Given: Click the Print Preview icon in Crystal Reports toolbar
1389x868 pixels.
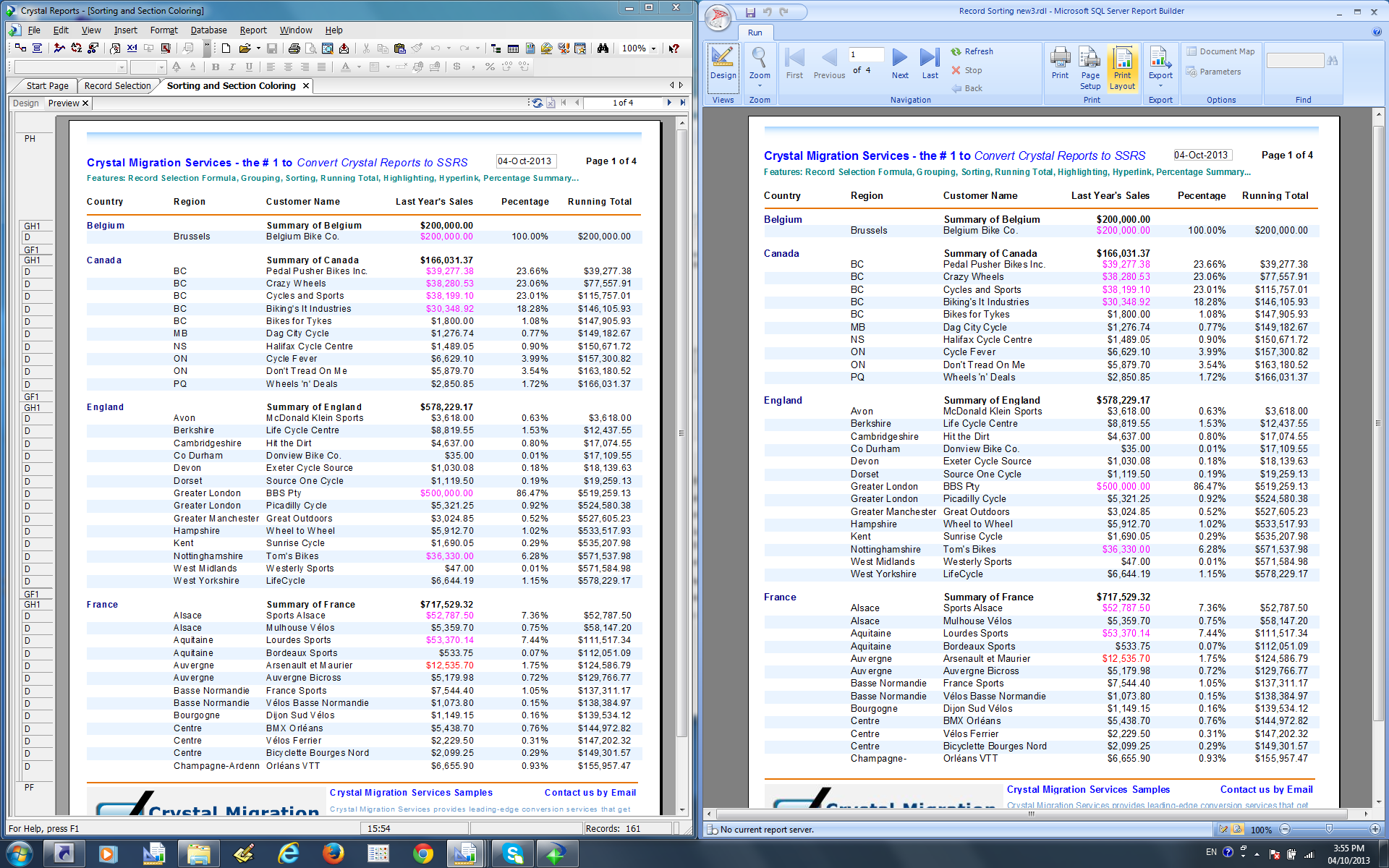Looking at the screenshot, I should [x=310, y=48].
